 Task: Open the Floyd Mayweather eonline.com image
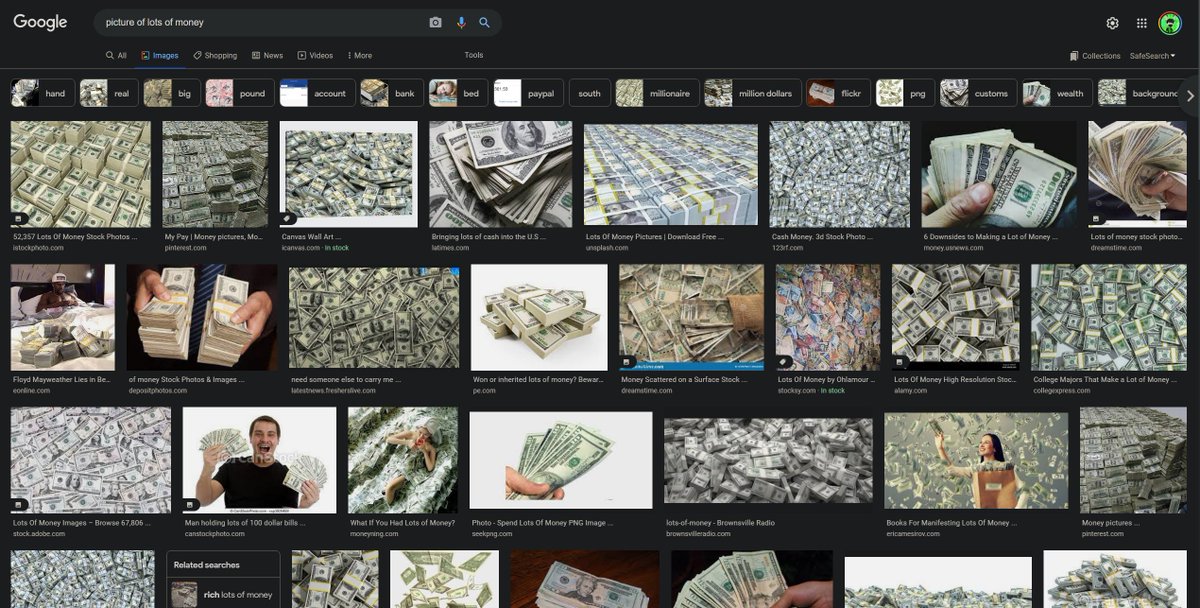[x=63, y=317]
